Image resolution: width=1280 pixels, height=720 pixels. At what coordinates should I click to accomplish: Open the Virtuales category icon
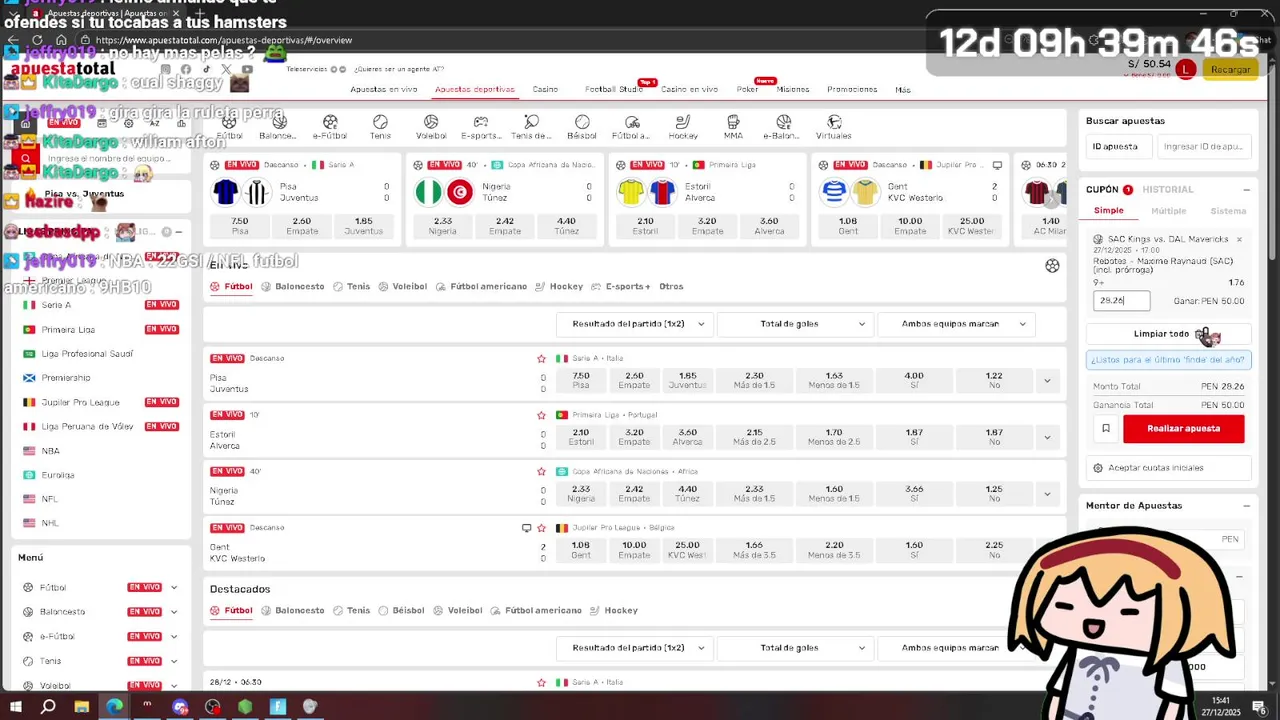point(834,127)
